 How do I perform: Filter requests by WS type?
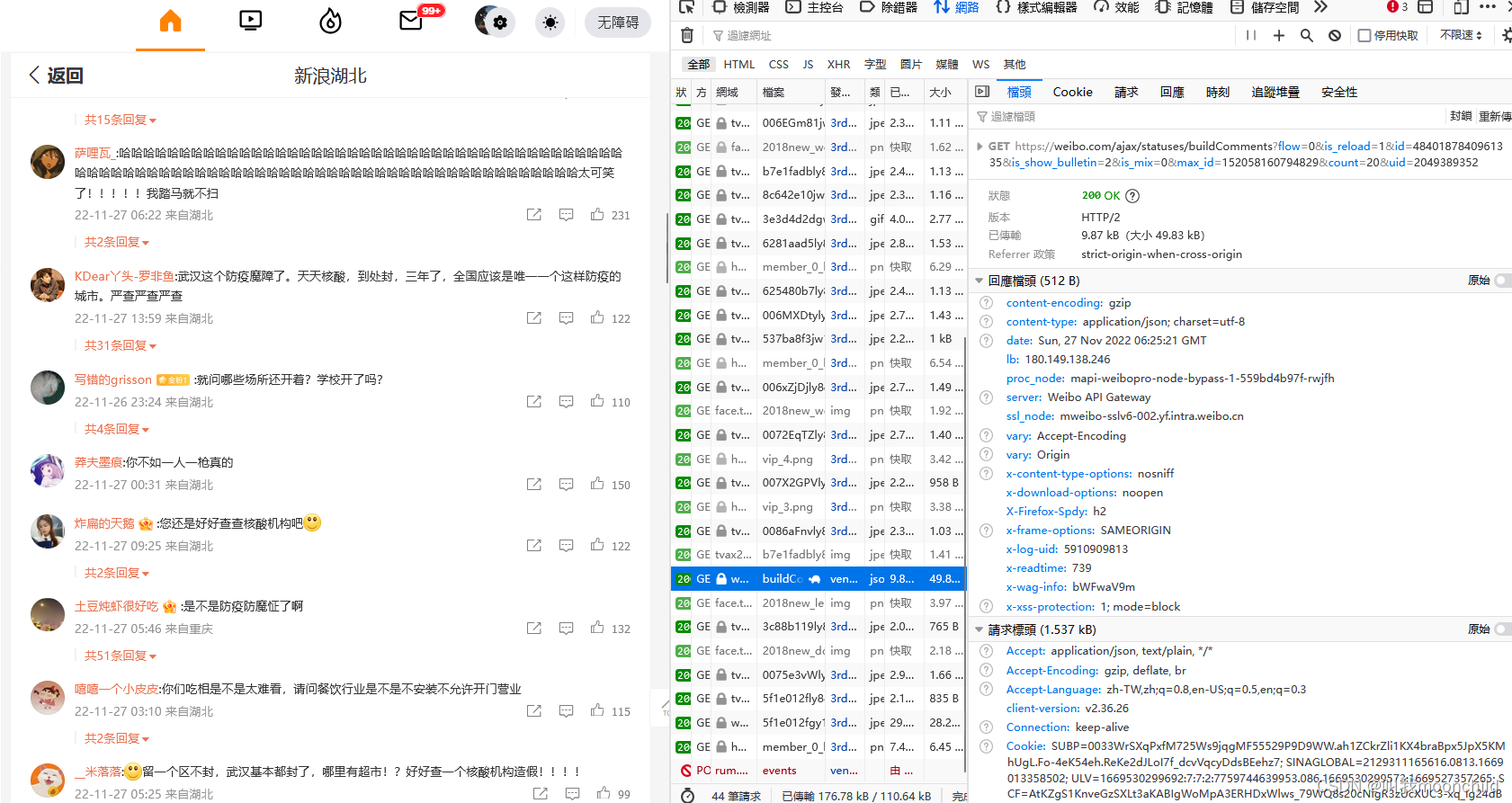coord(981,65)
